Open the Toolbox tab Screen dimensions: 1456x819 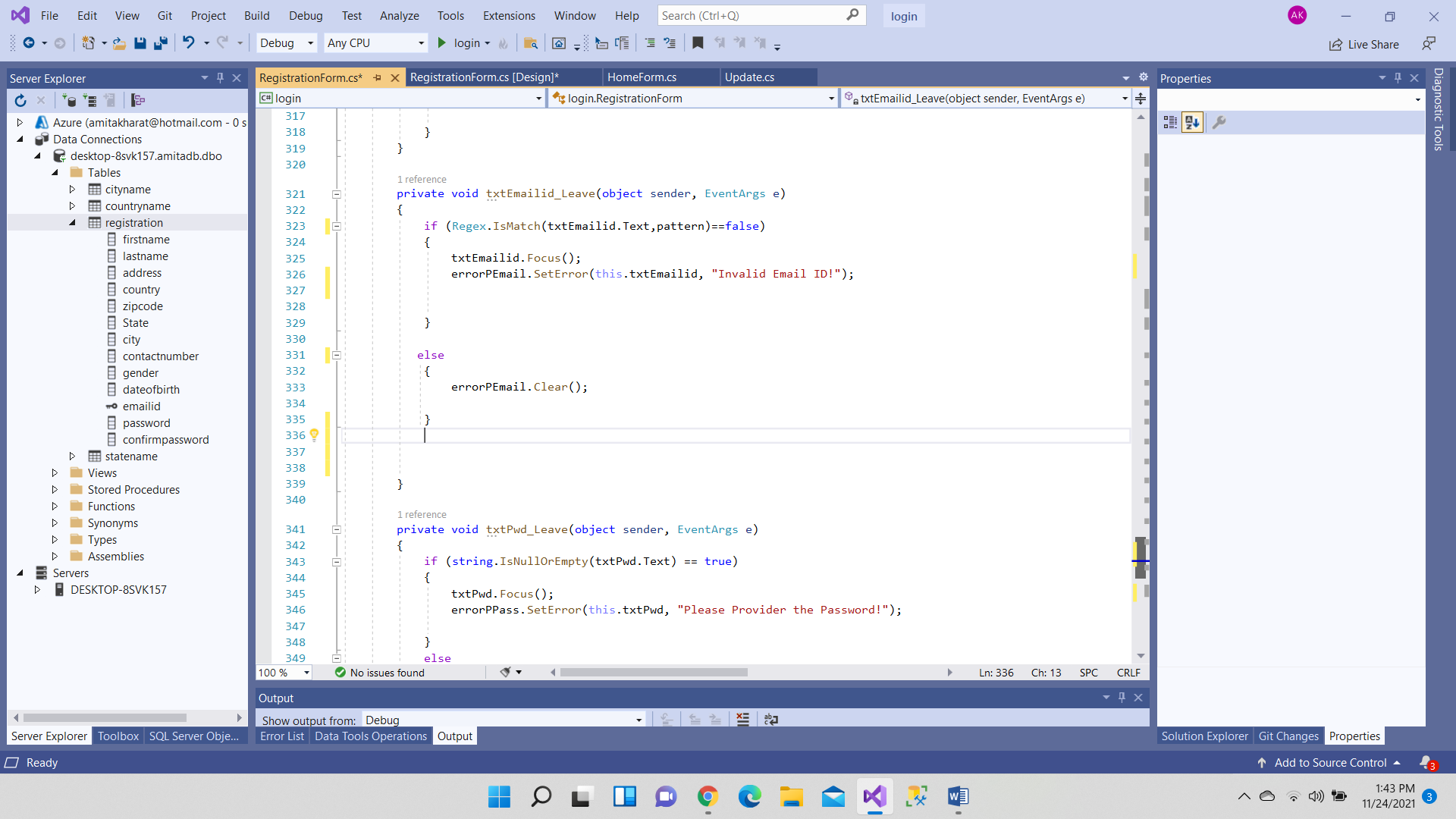tap(118, 736)
